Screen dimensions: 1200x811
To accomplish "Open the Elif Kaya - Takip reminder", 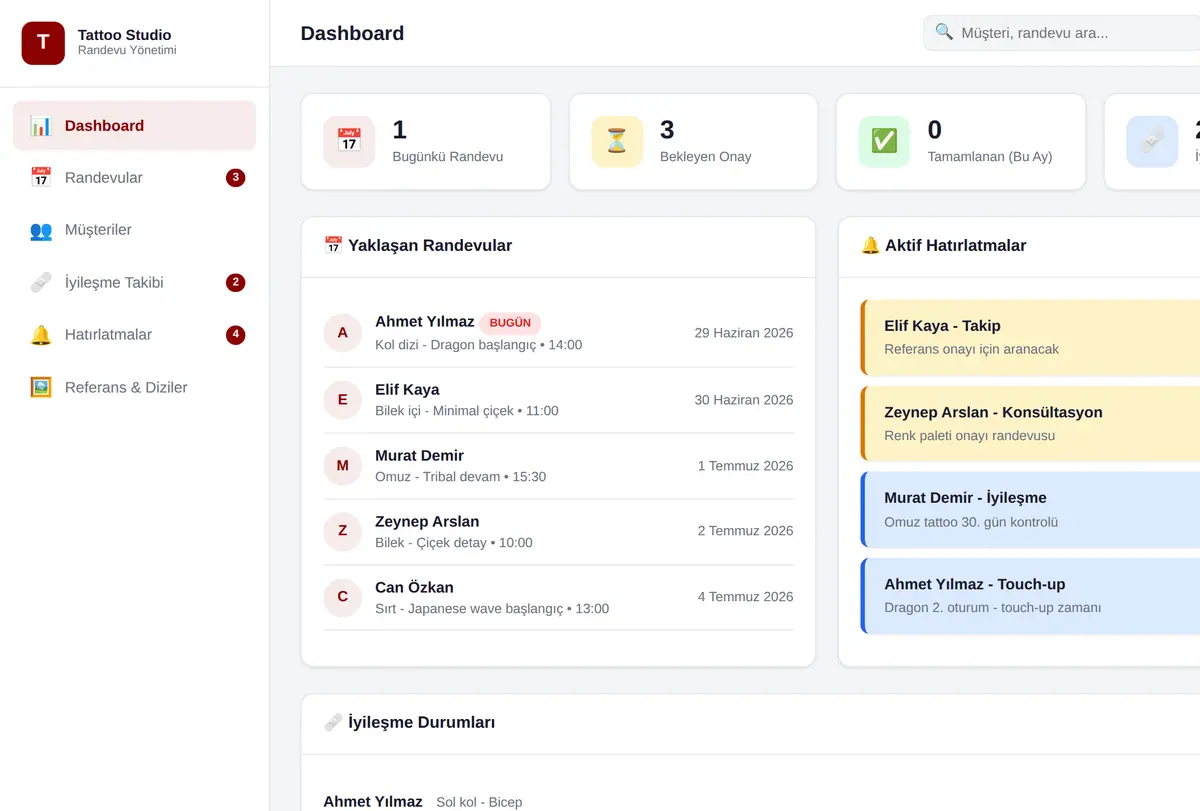I will point(1030,337).
